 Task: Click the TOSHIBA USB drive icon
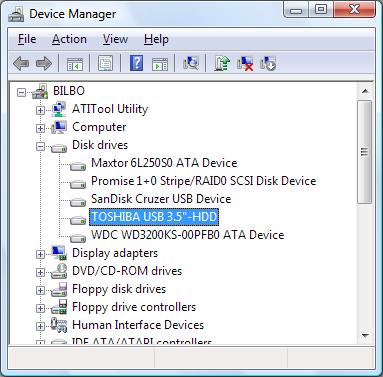[78, 219]
